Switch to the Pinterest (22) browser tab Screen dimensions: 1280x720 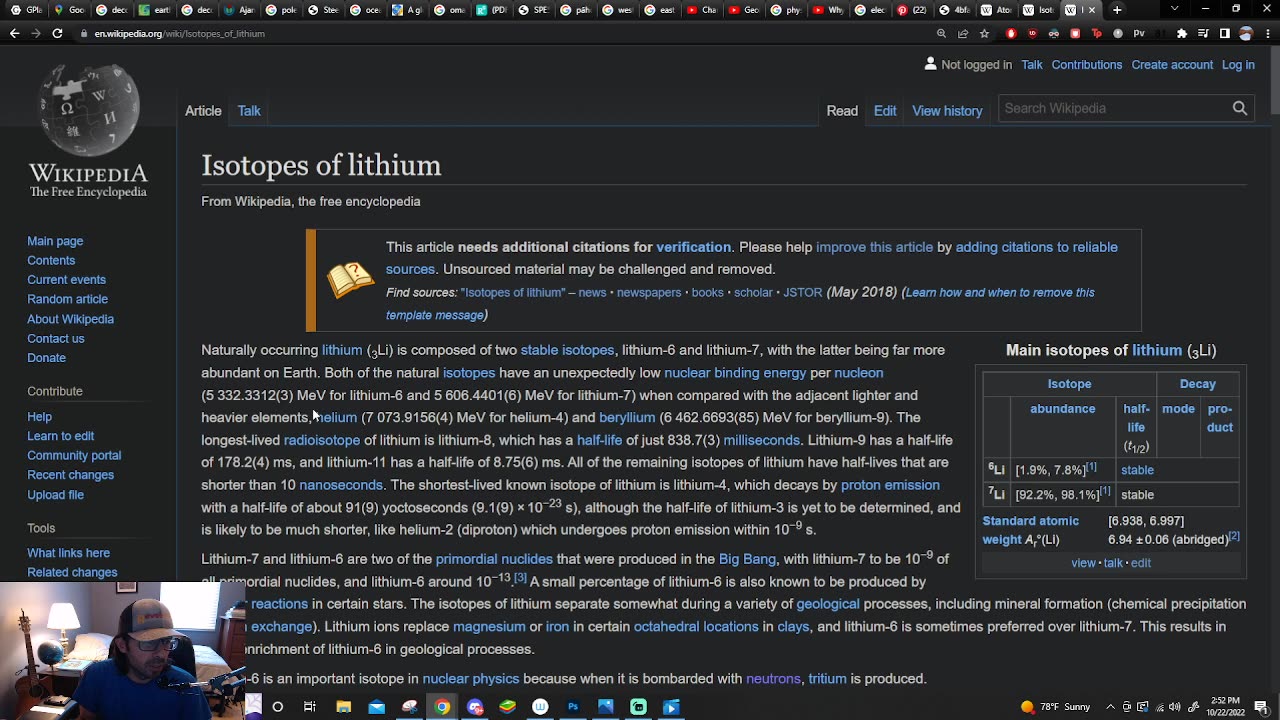pos(911,10)
